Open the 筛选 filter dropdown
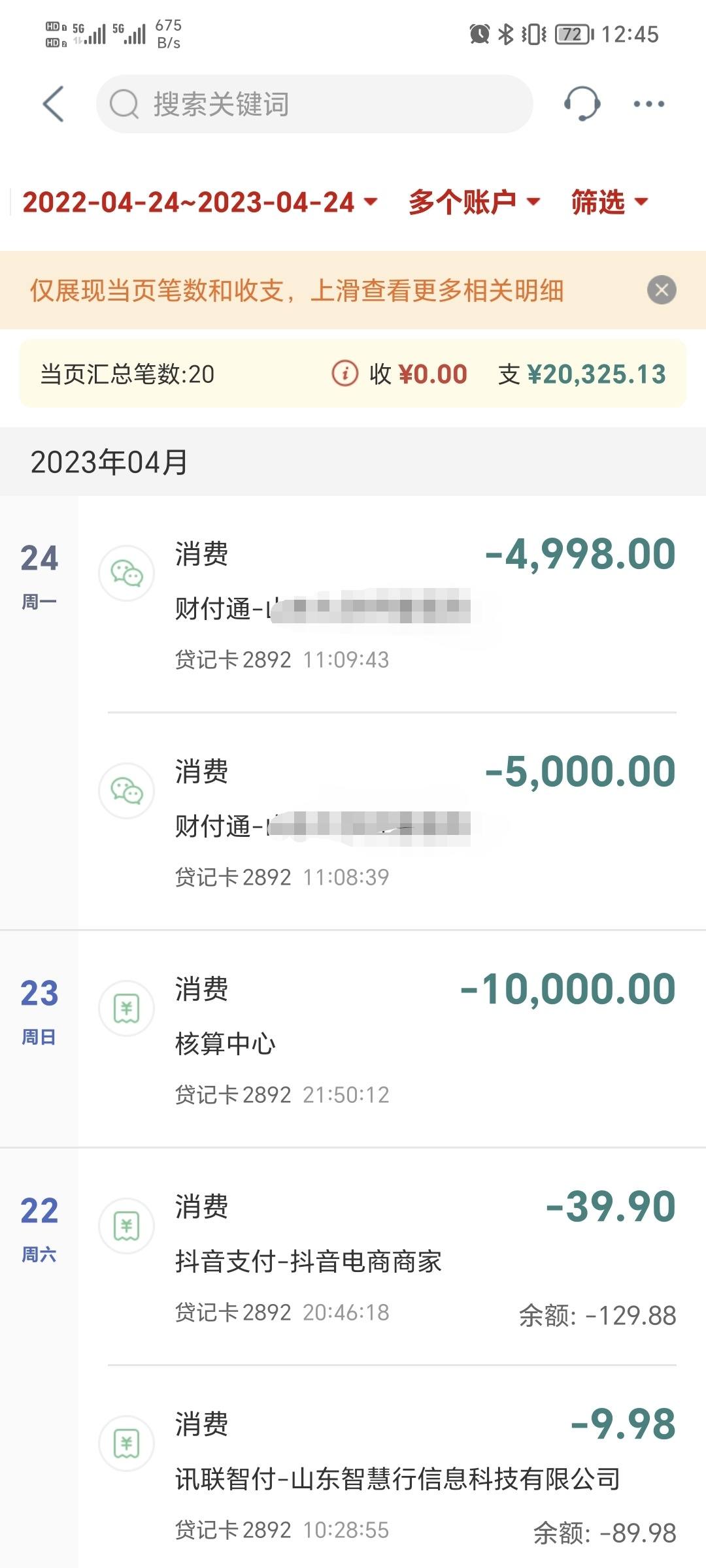Screen dimensions: 706x1568 [x=610, y=202]
